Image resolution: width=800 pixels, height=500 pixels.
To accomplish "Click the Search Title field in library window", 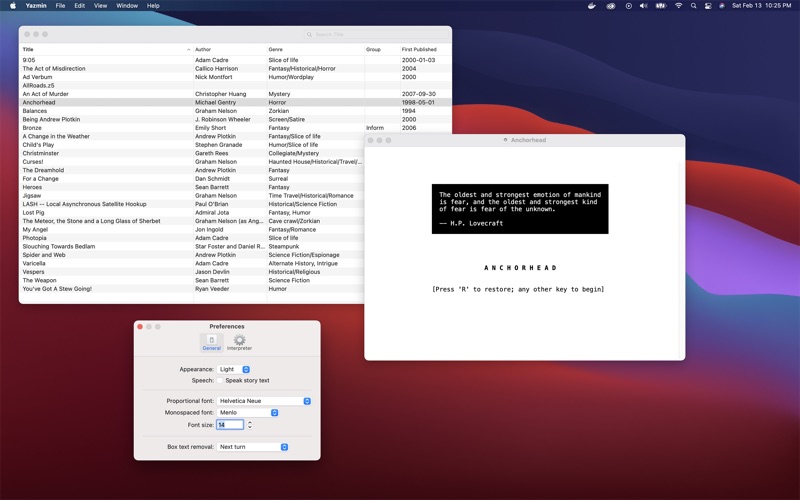I will (x=377, y=34).
